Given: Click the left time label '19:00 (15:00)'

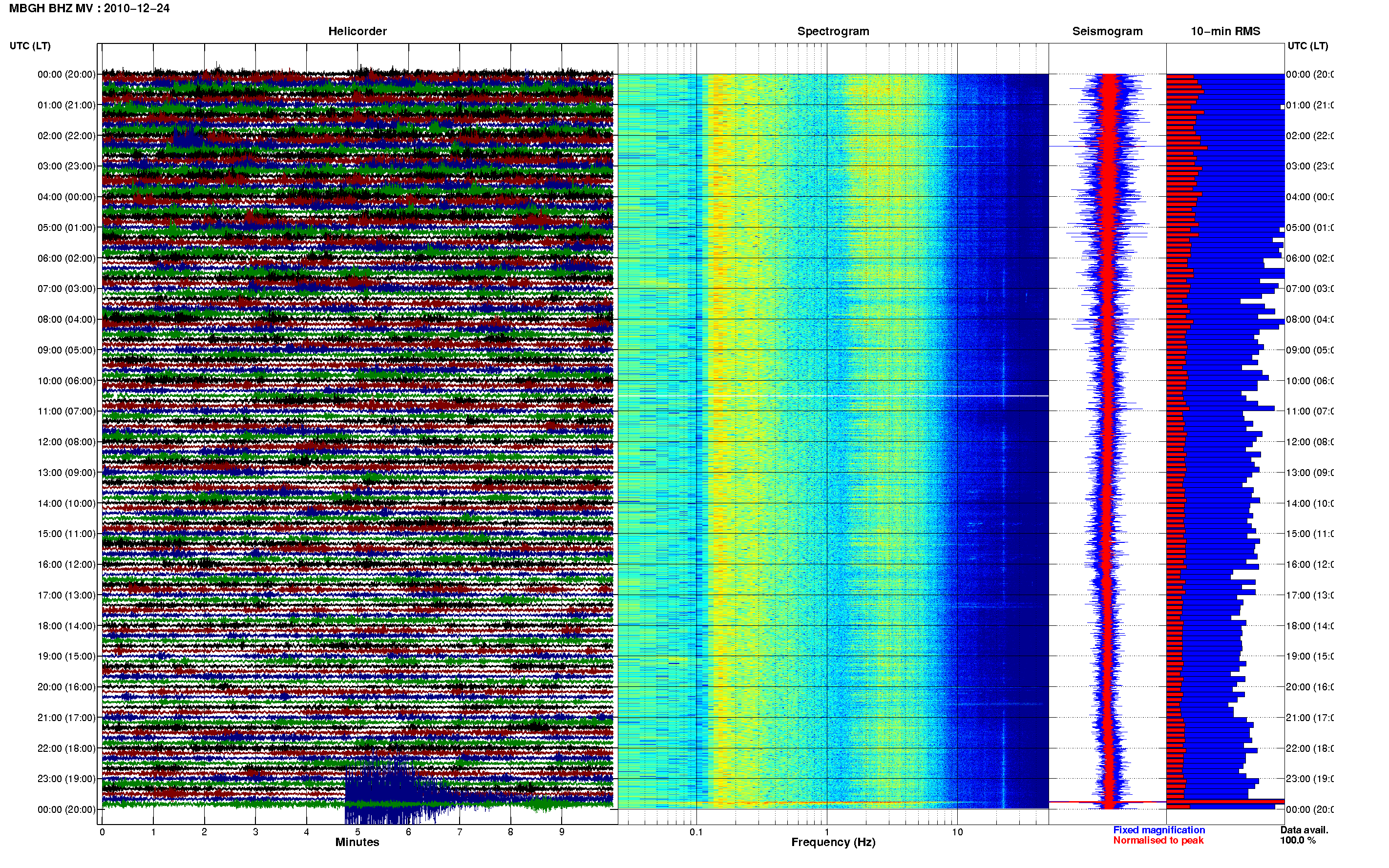Looking at the screenshot, I should click(66, 656).
